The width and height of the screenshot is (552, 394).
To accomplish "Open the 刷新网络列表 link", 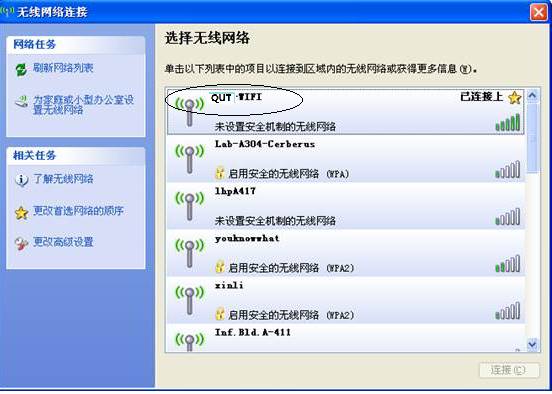I will tap(63, 68).
